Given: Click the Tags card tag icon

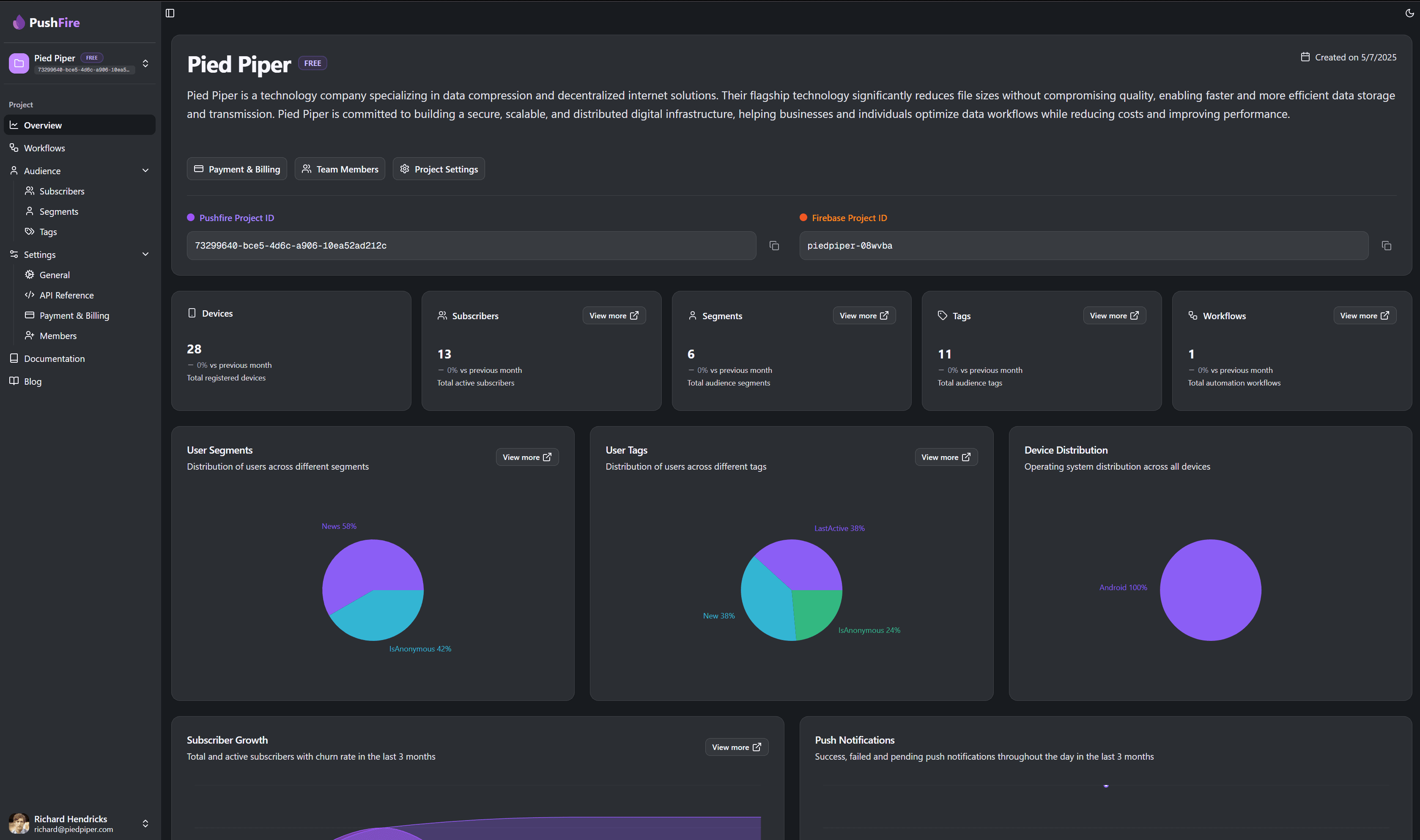Looking at the screenshot, I should 942,315.
